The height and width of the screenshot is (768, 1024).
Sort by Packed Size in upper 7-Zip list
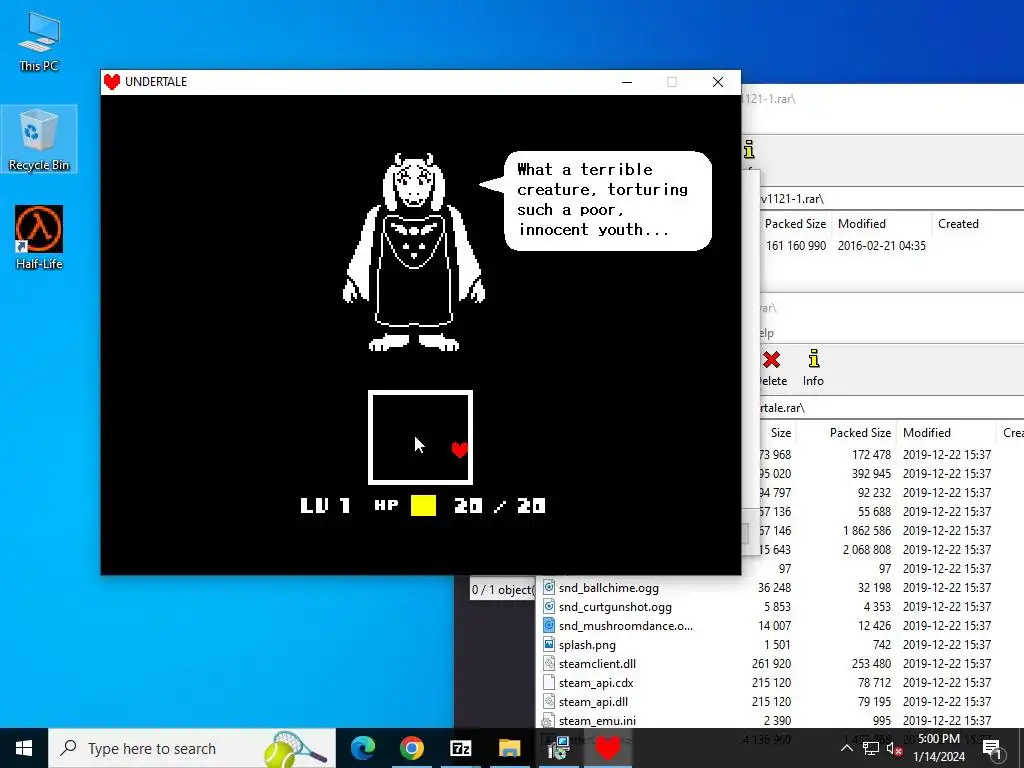click(795, 223)
